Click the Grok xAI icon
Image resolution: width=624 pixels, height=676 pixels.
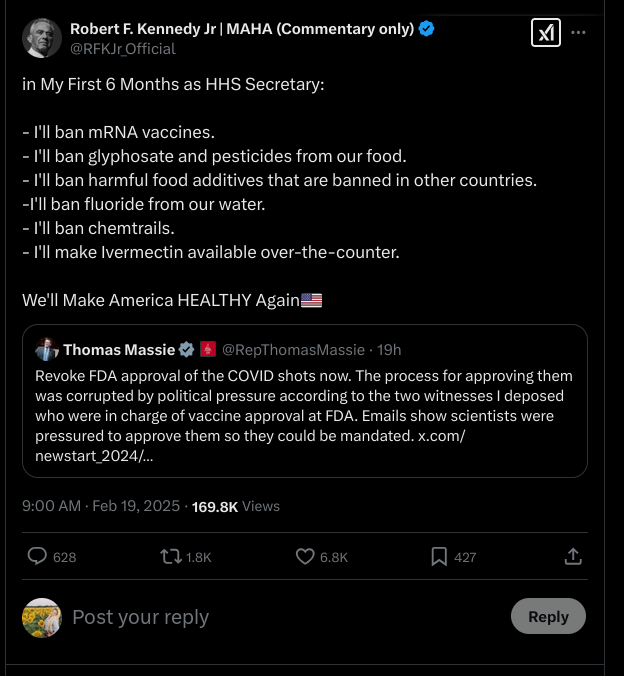point(545,33)
